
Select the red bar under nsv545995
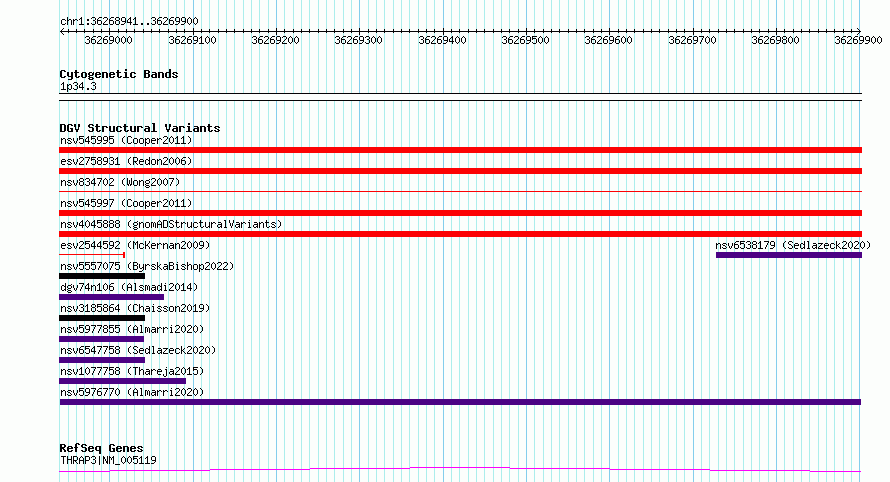[x=460, y=150]
